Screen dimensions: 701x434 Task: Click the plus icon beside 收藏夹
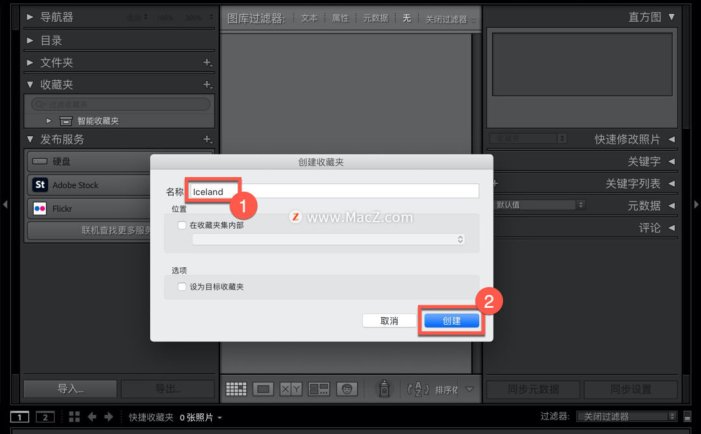click(x=207, y=84)
